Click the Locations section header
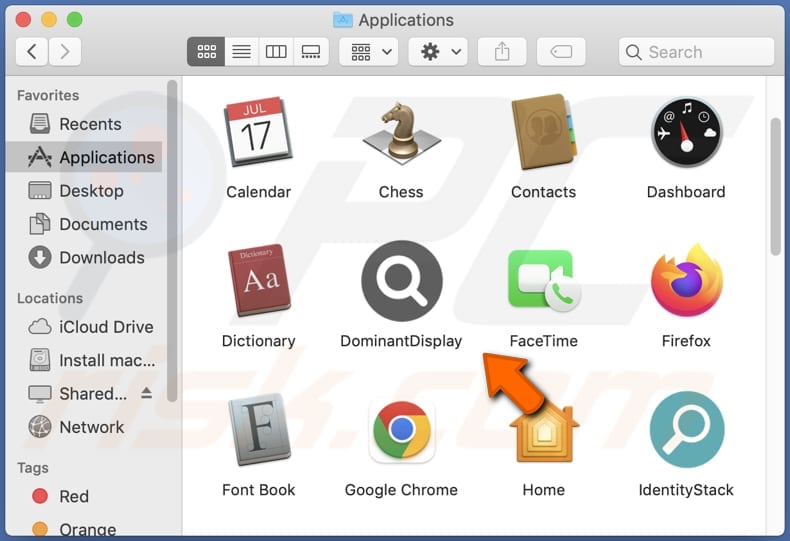 pos(50,298)
